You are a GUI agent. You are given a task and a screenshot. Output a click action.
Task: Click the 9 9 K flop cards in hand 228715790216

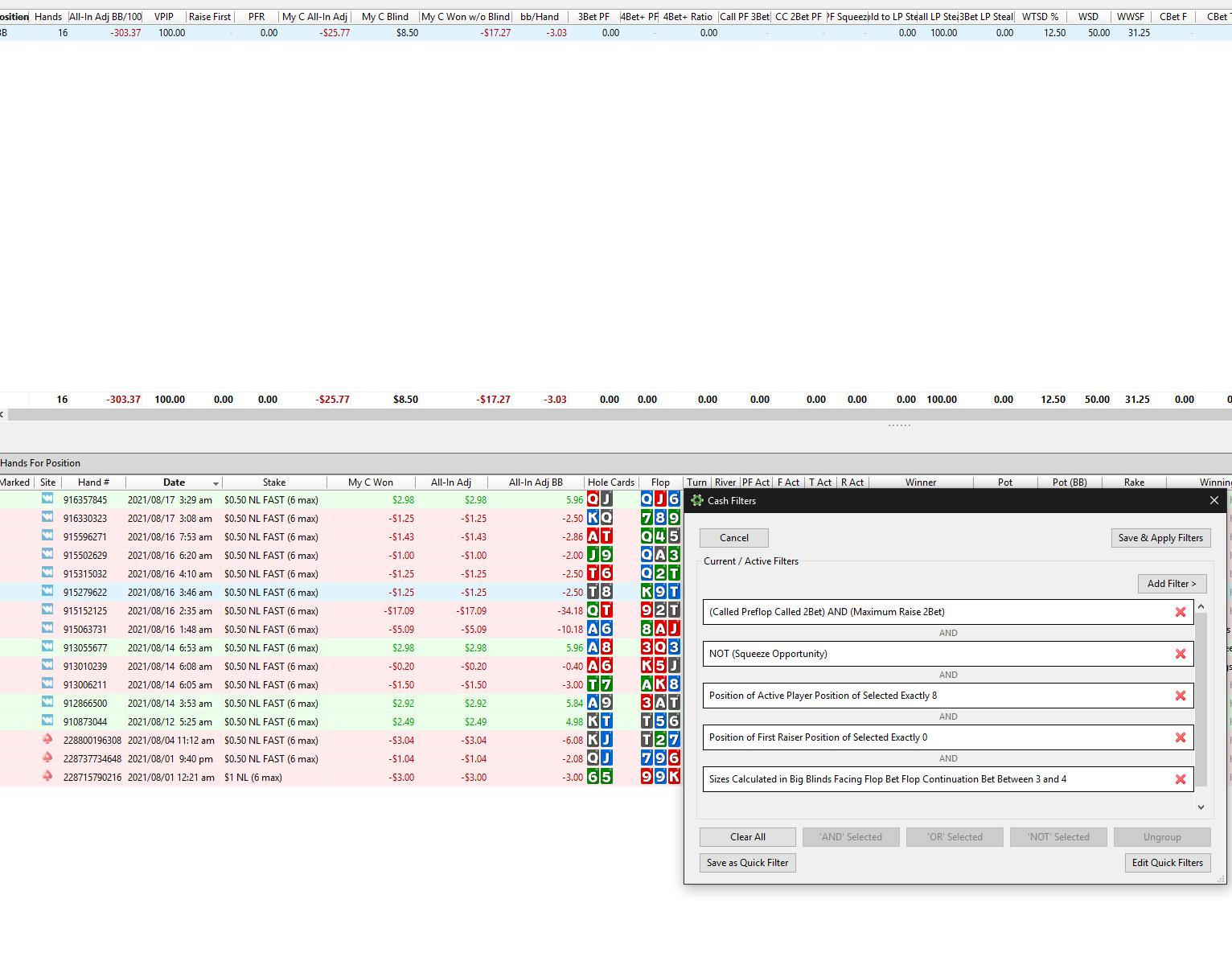point(660,777)
